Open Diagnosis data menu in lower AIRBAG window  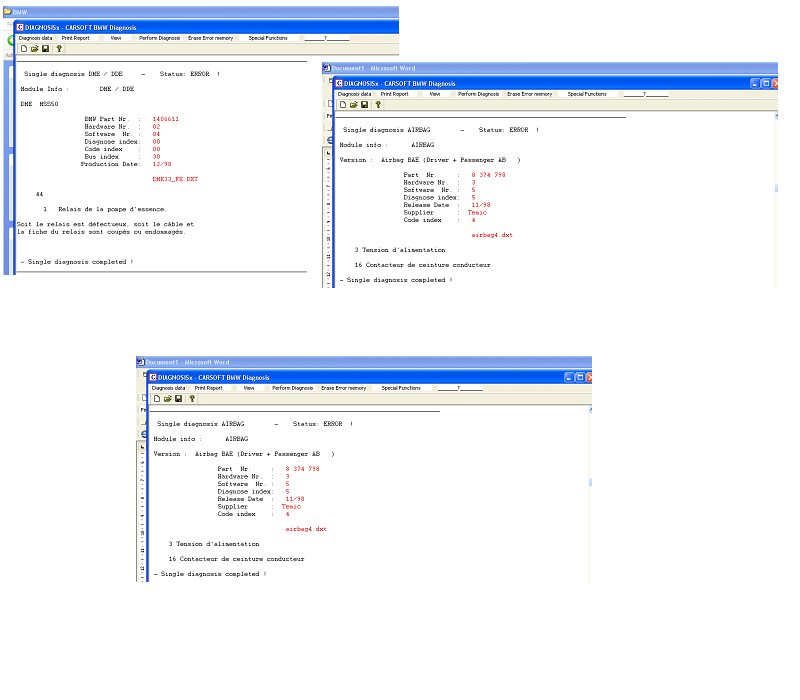tap(169, 388)
